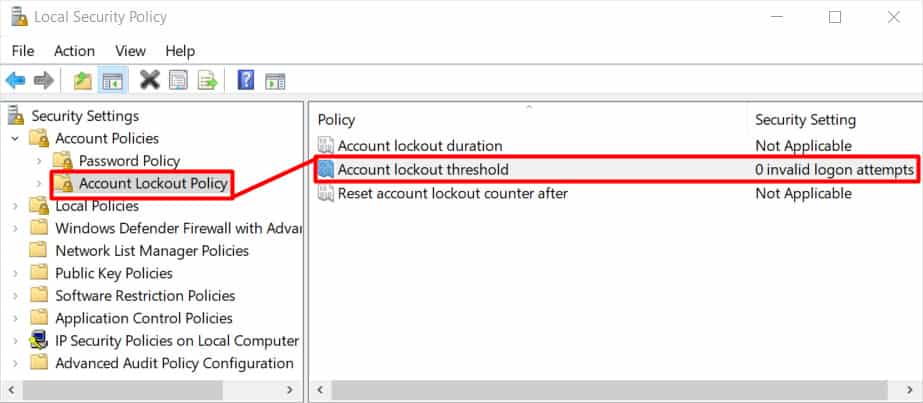Viewport: 923px width, 403px height.
Task: Click Reset account lockout counter policy icon
Action: (x=326, y=194)
